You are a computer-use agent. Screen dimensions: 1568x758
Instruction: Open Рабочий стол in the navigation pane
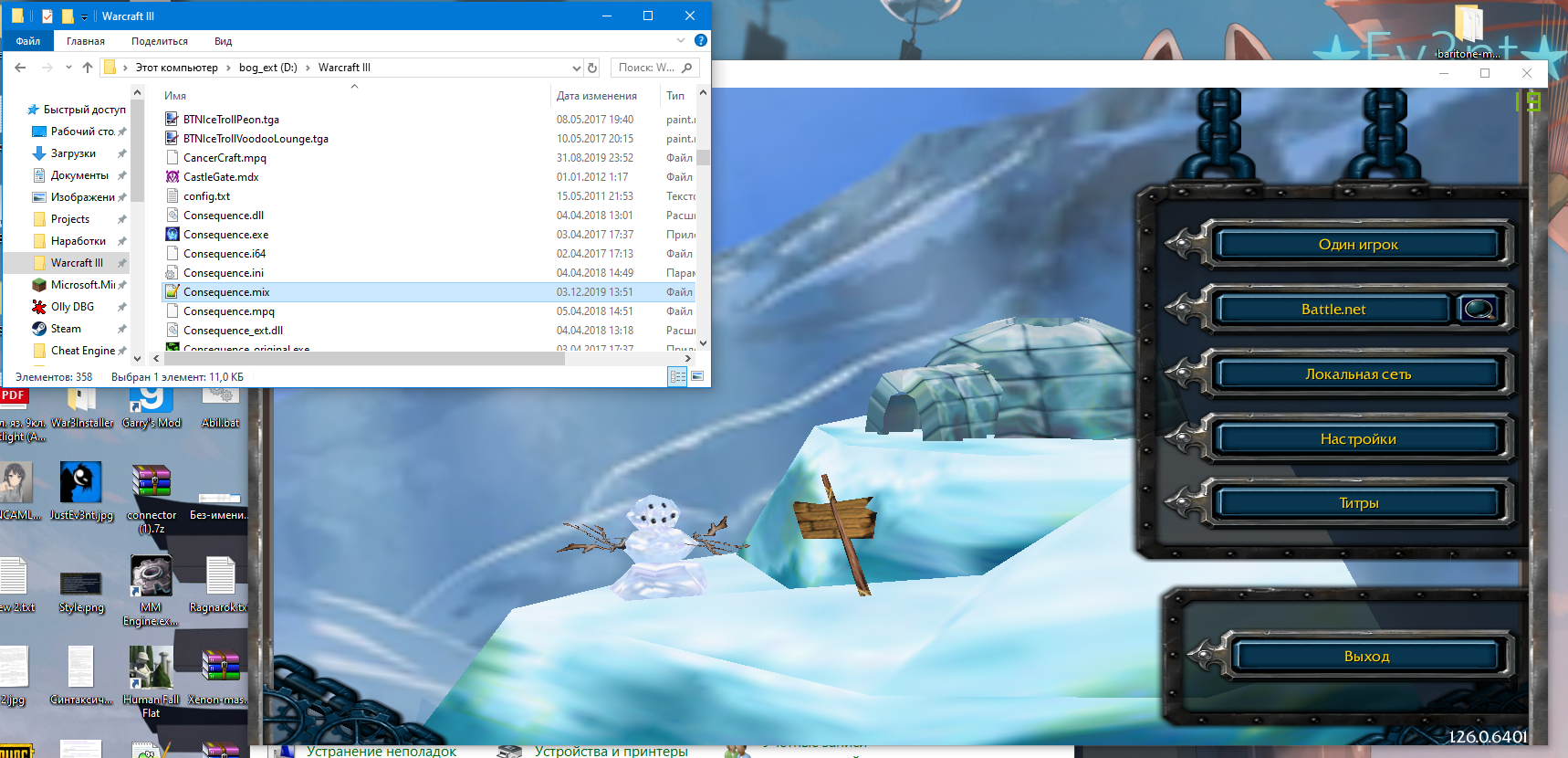pos(82,132)
